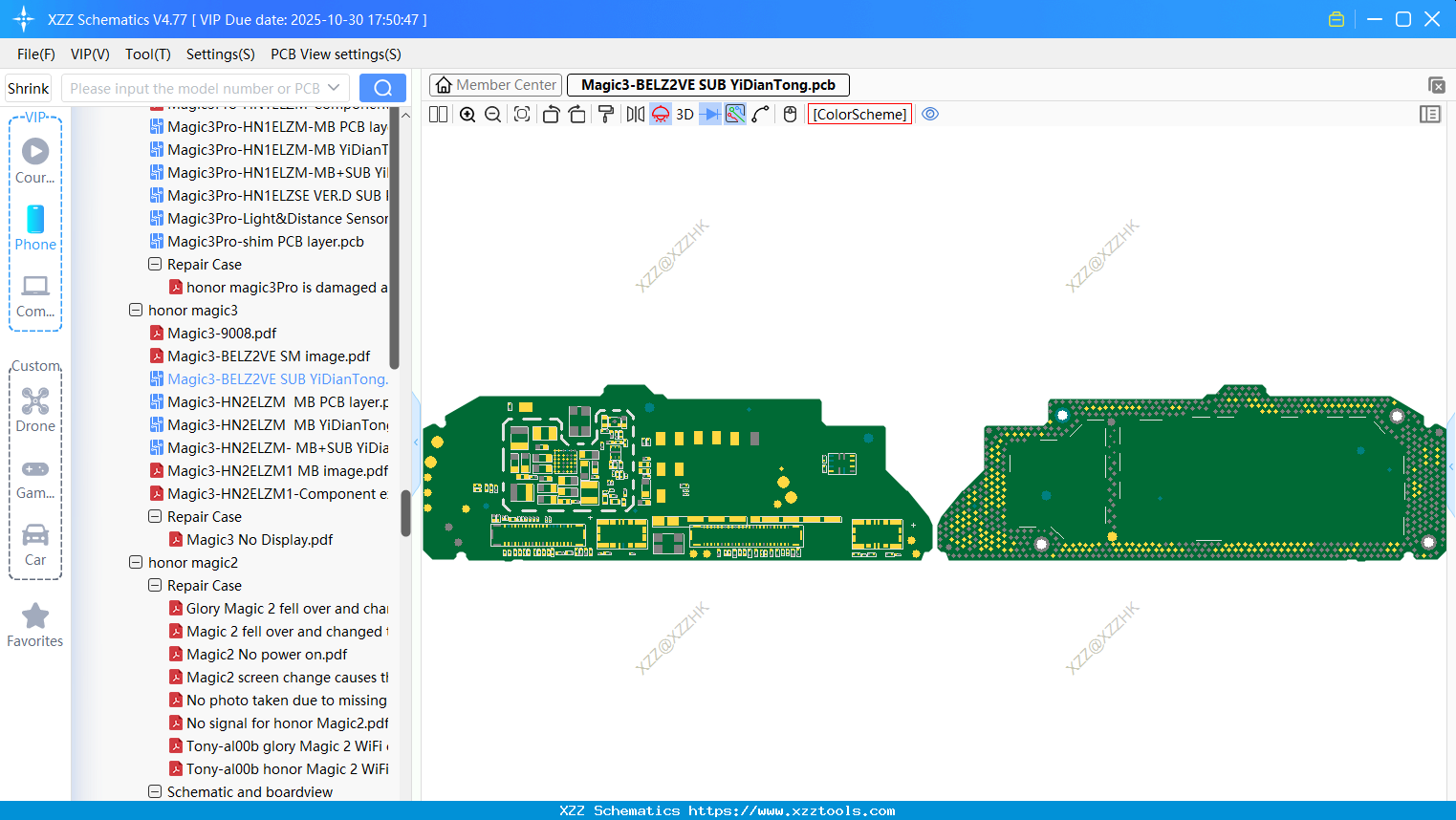Select the Phone category in sidebar
Viewport: 1456px width, 820px height.
coord(35,227)
